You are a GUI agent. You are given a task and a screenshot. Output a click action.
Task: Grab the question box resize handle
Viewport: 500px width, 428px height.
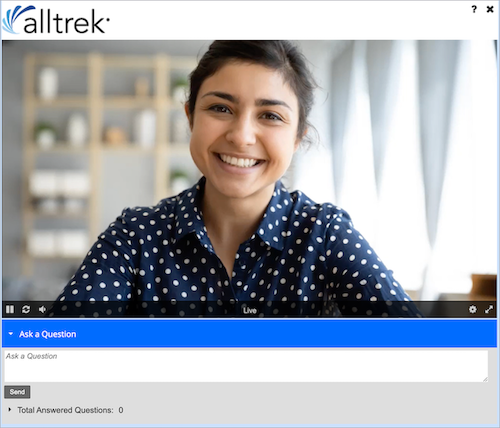coord(485,379)
